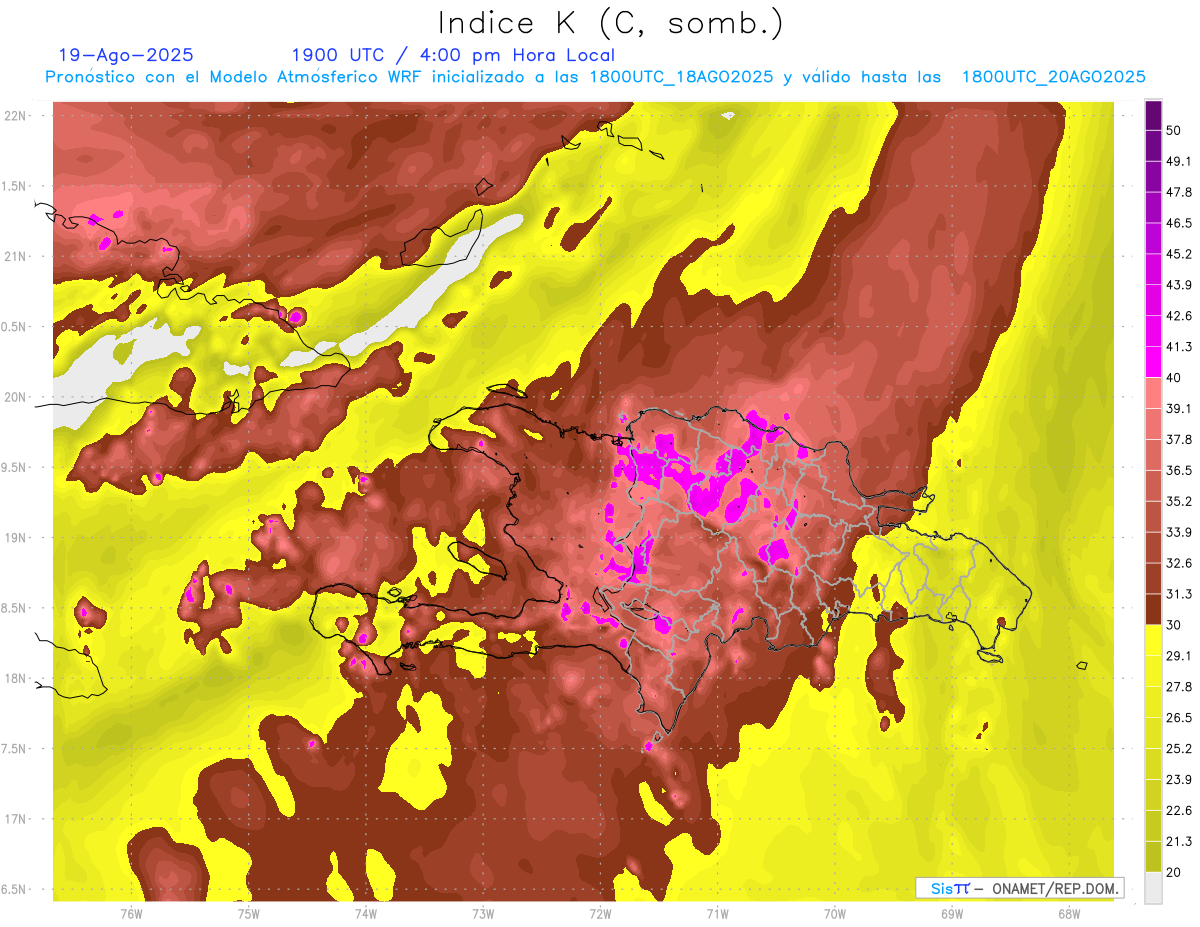Click the legend value "43.9"

1179,286
